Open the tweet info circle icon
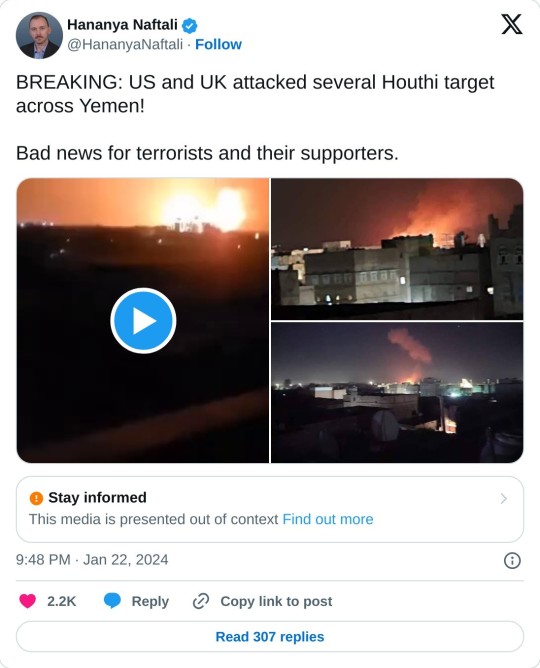This screenshot has height=668, width=540. [512, 560]
